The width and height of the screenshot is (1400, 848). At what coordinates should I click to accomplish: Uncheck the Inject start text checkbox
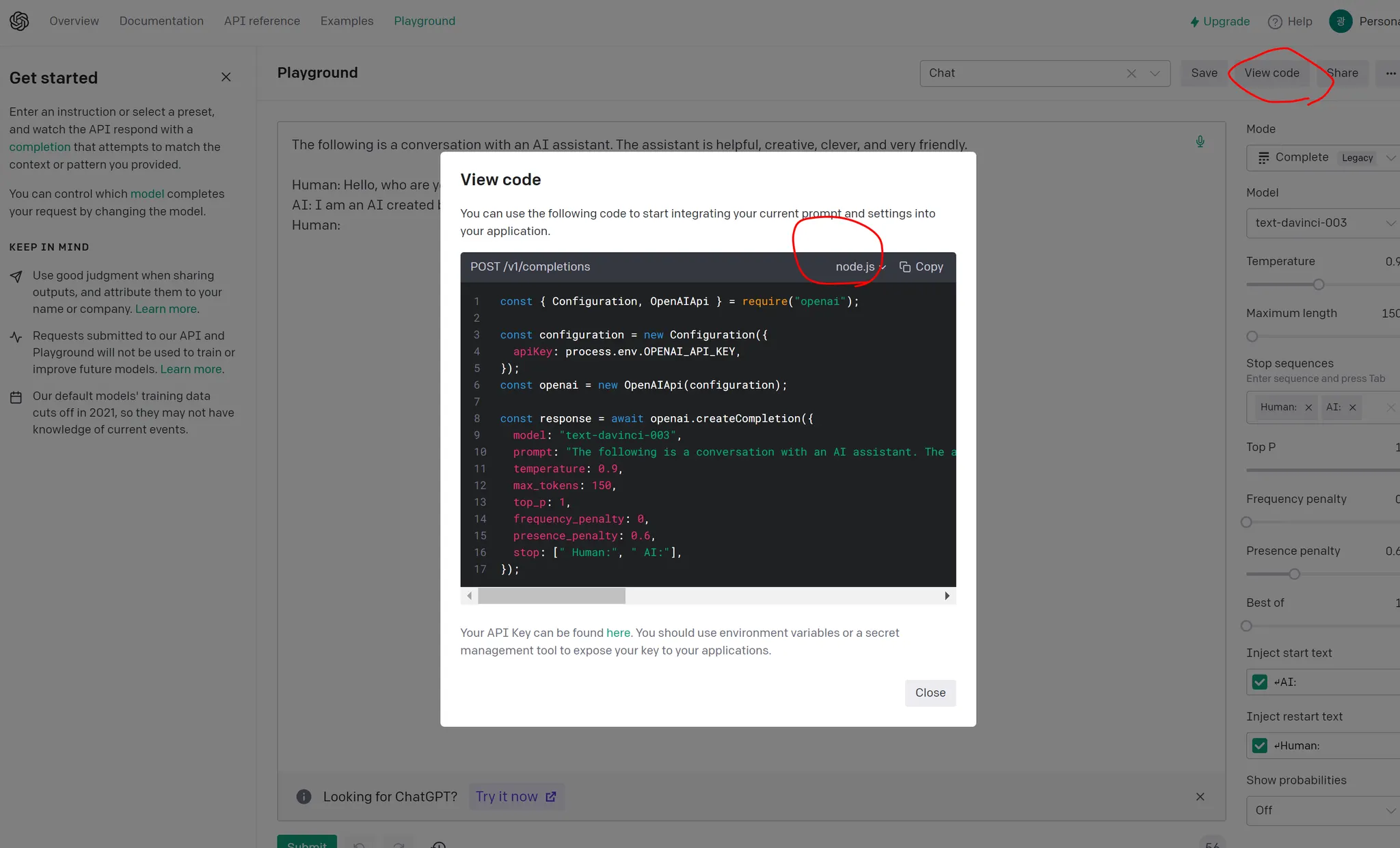coord(1260,682)
